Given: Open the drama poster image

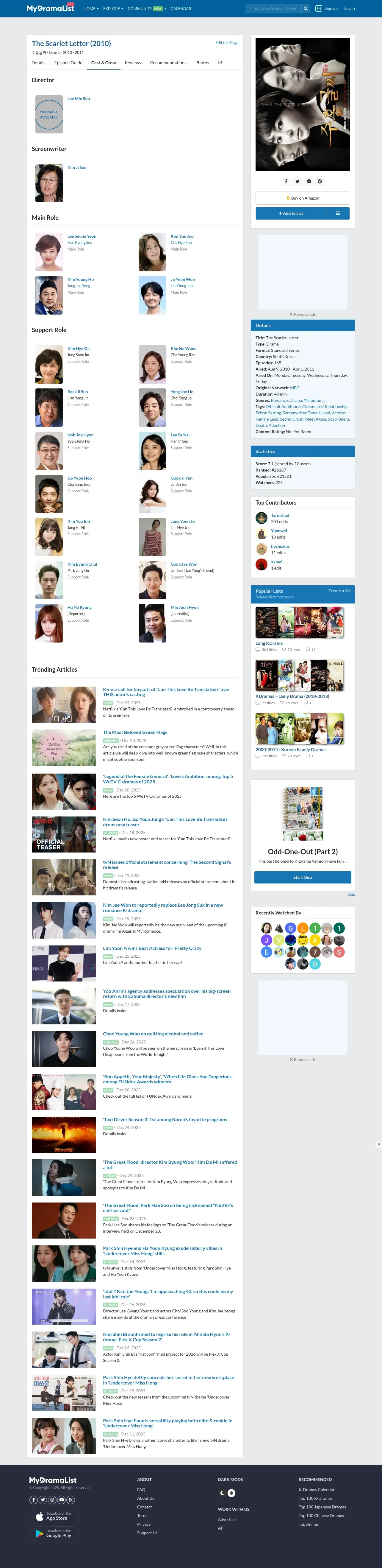Looking at the screenshot, I should coord(302,104).
